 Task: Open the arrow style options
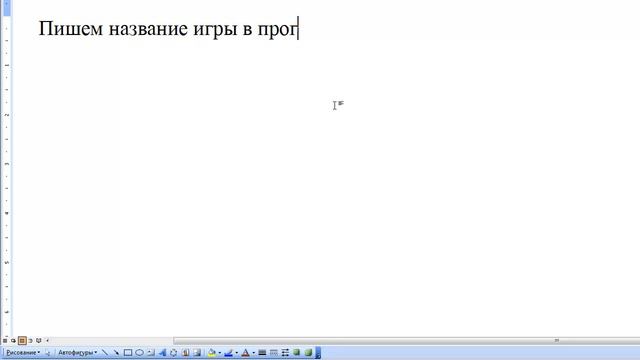pyautogui.click(x=285, y=352)
